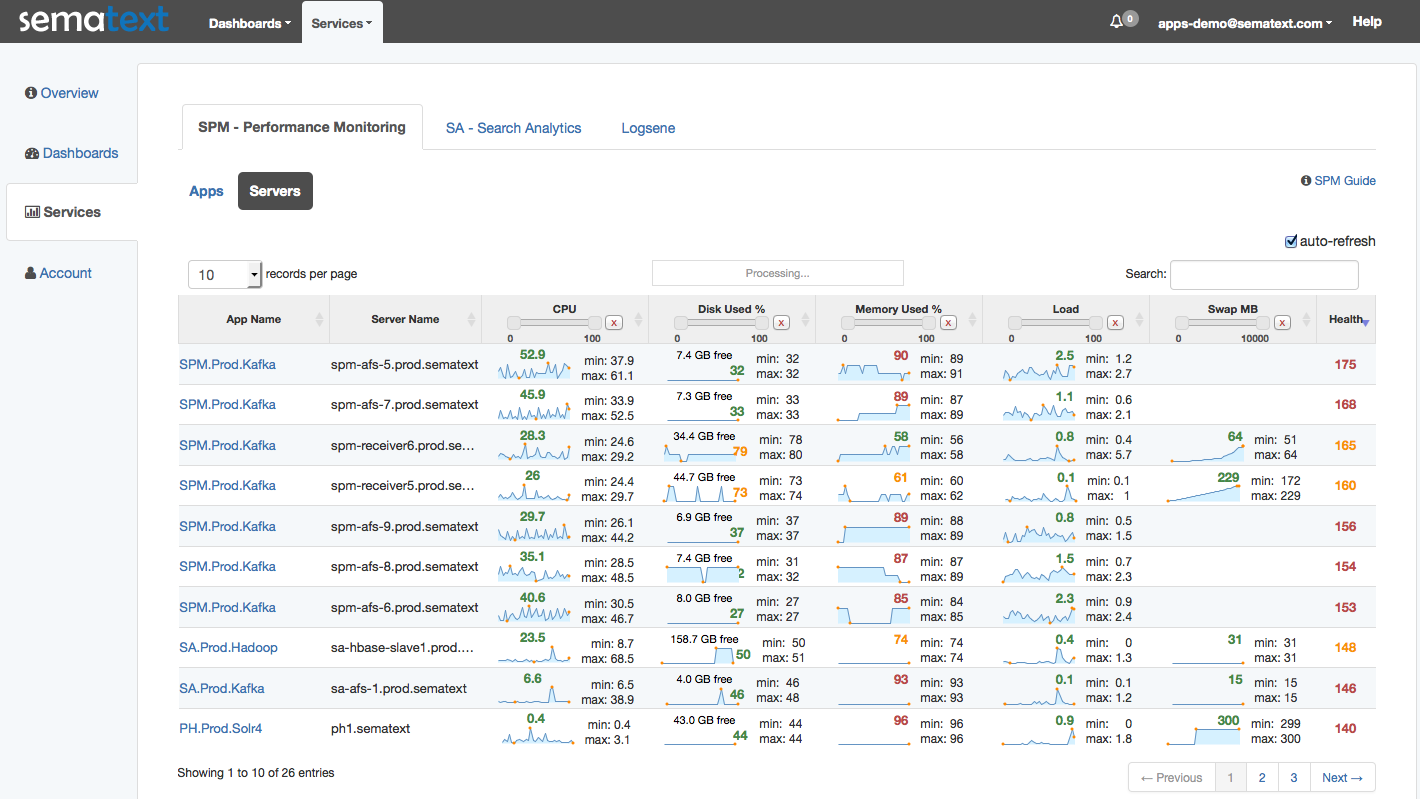
Task: Adjust the Memory Used % slider left handle
Action: point(848,322)
